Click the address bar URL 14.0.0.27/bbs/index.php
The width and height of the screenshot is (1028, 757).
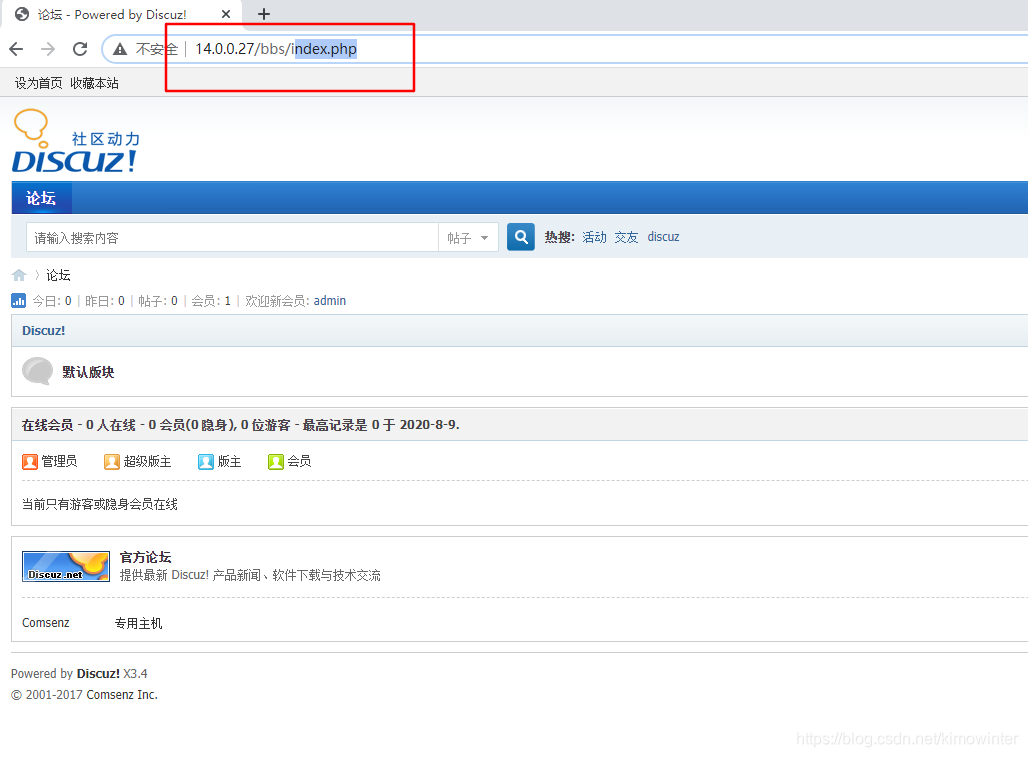tap(276, 49)
